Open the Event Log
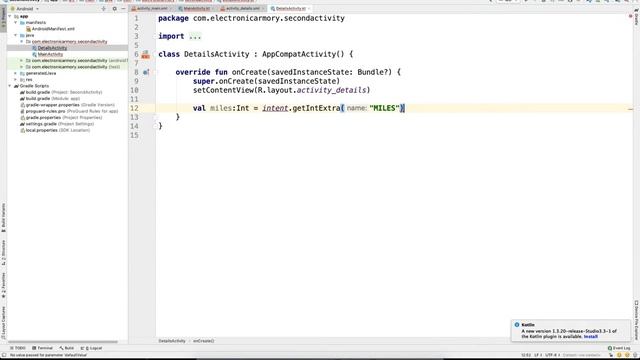640x360 pixels. pyautogui.click(x=619, y=348)
